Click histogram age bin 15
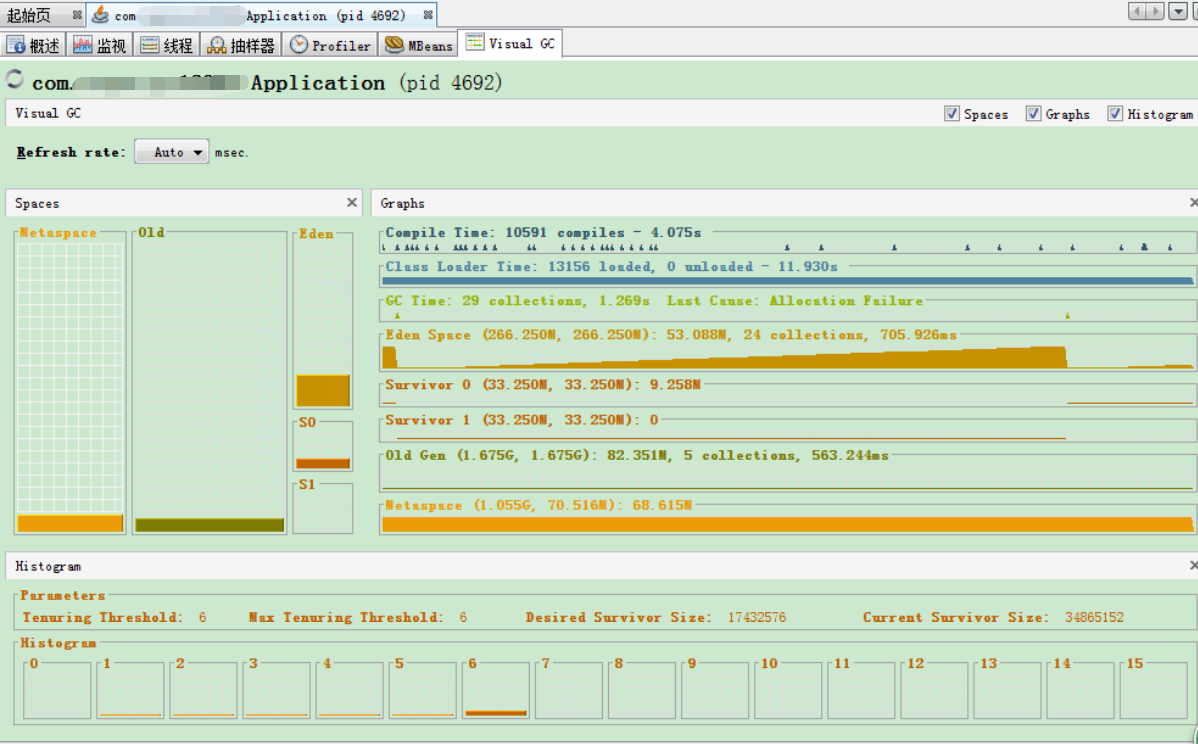 (x=1154, y=691)
